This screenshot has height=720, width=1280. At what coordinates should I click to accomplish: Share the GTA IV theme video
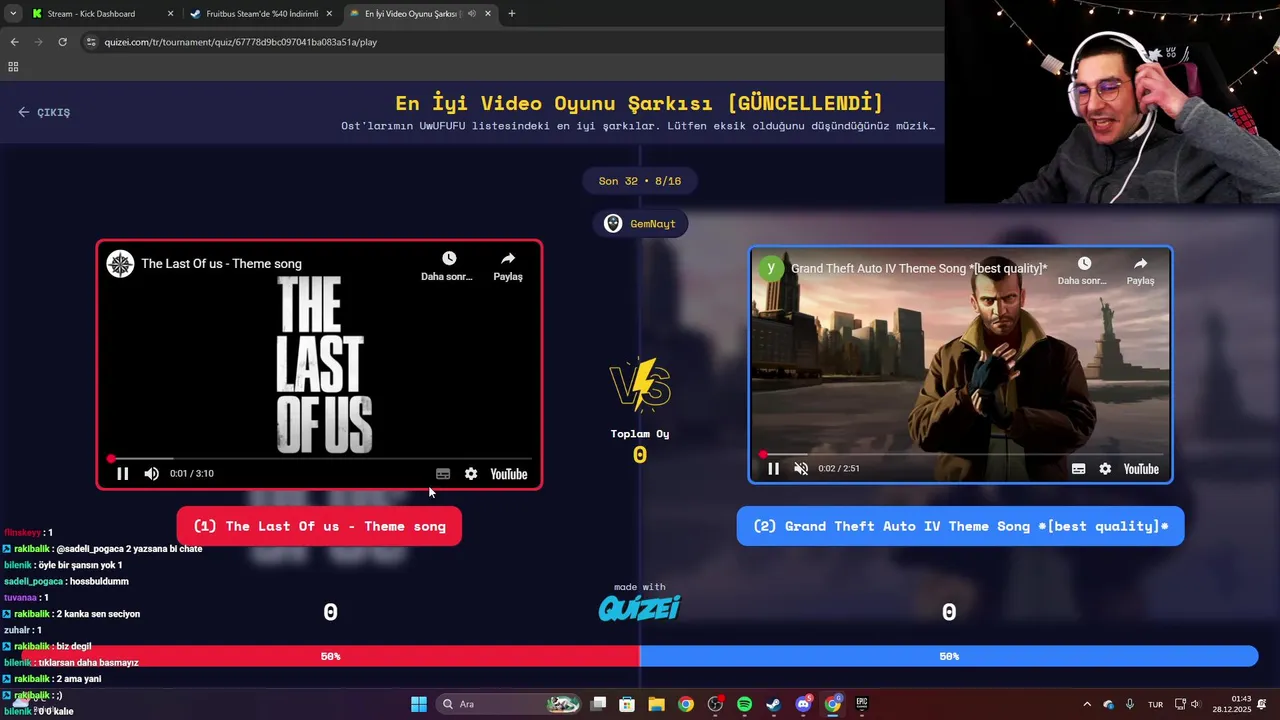1140,270
